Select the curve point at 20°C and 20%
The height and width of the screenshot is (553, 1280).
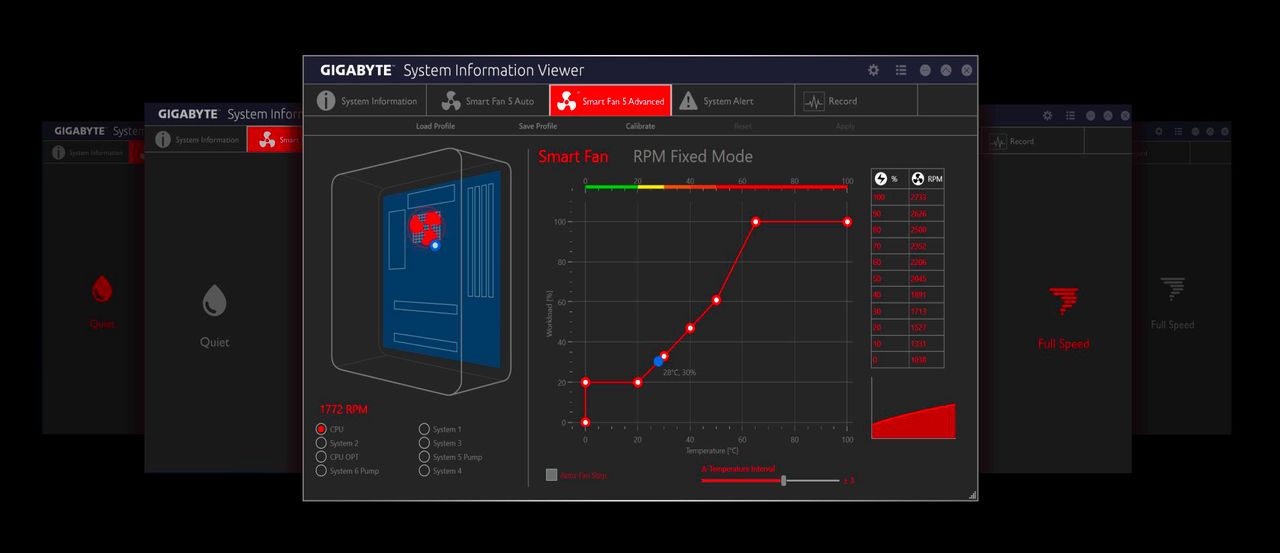click(x=638, y=382)
